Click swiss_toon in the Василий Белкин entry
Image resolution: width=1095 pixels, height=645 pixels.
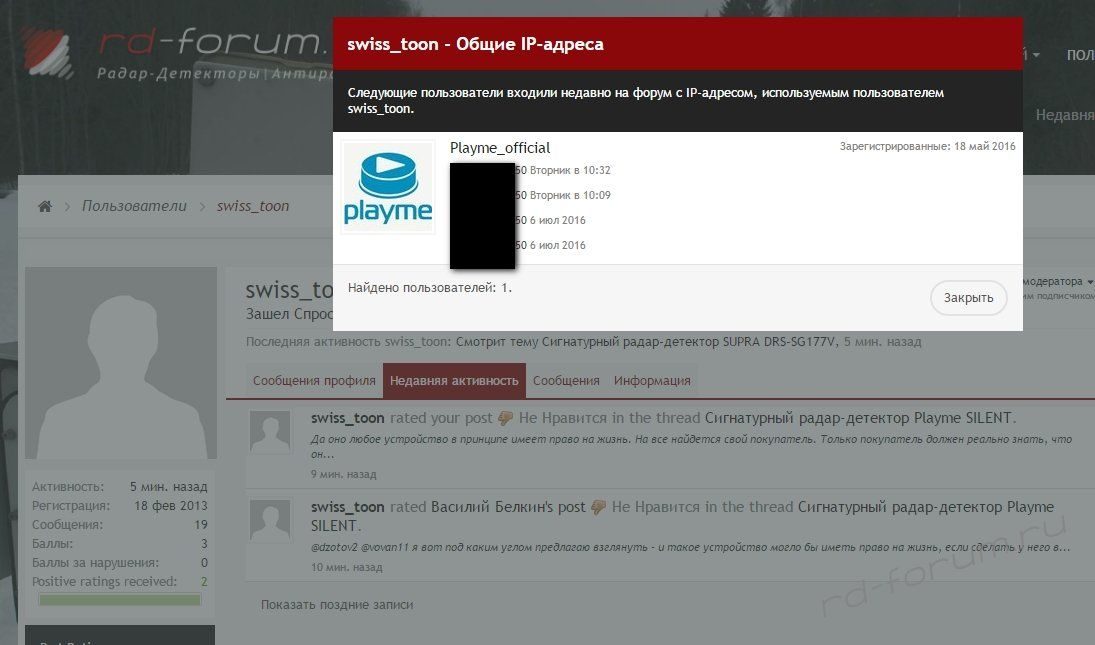click(348, 507)
